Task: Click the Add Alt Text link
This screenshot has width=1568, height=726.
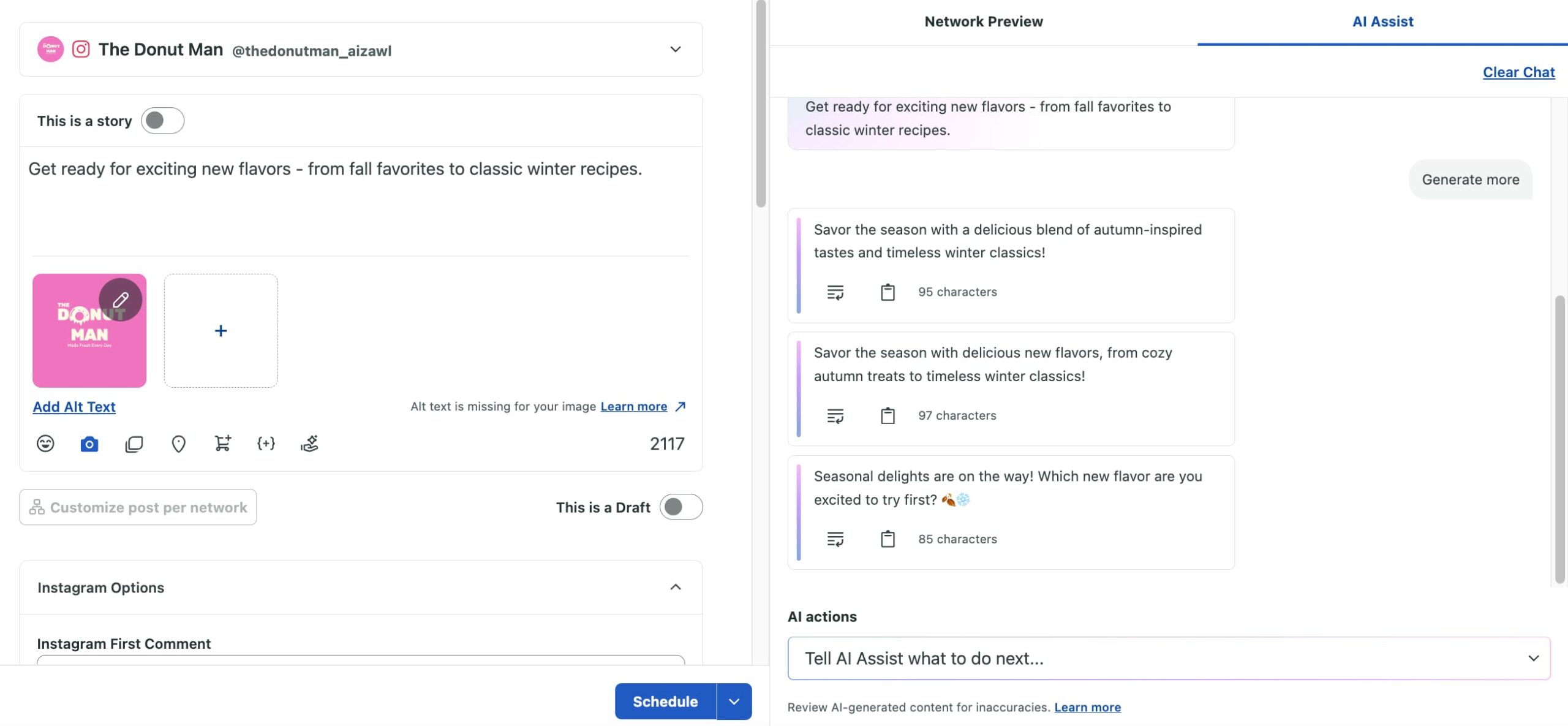Action: click(x=74, y=407)
